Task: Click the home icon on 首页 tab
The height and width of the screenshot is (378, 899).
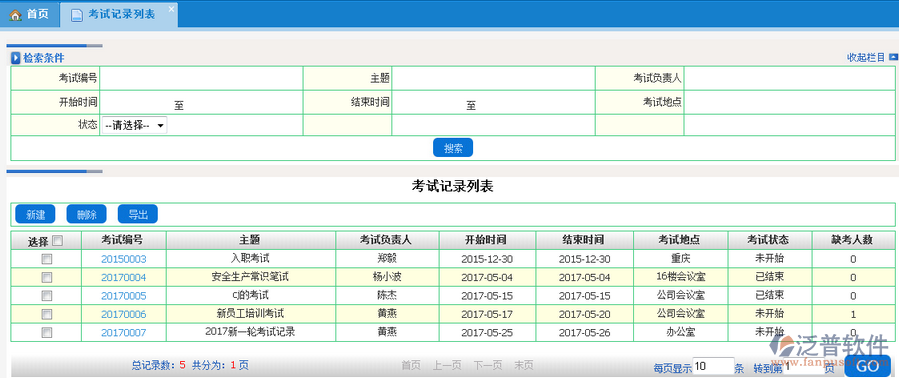Action: click(x=15, y=14)
